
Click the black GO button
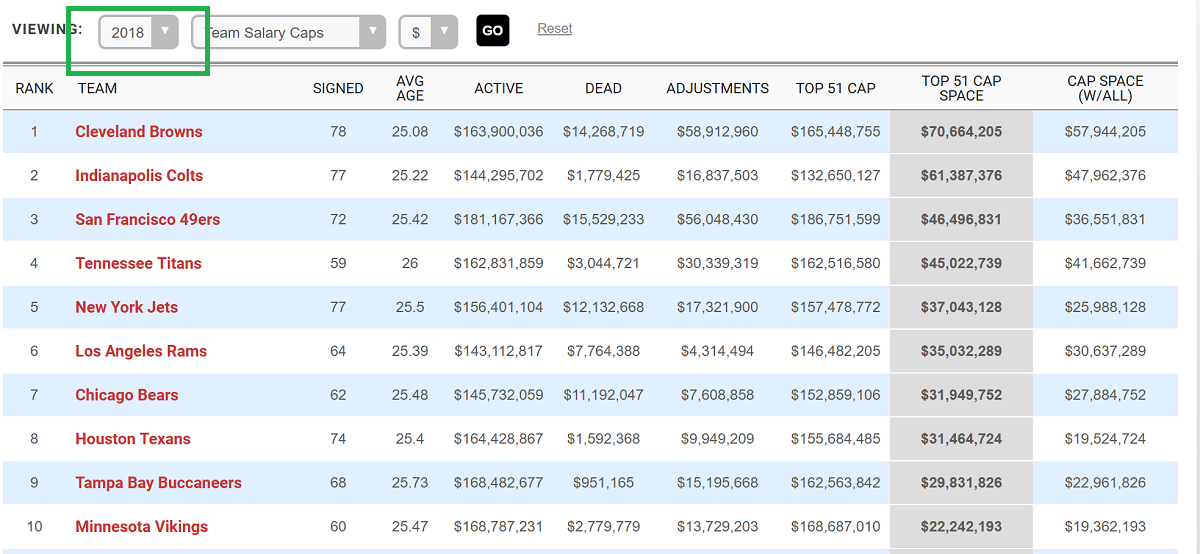[x=493, y=31]
